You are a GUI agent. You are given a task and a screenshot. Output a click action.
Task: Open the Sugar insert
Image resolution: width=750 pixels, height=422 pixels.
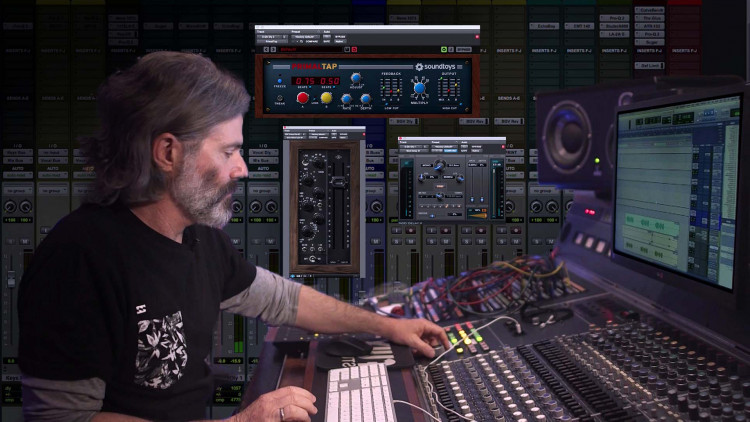(x=650, y=42)
